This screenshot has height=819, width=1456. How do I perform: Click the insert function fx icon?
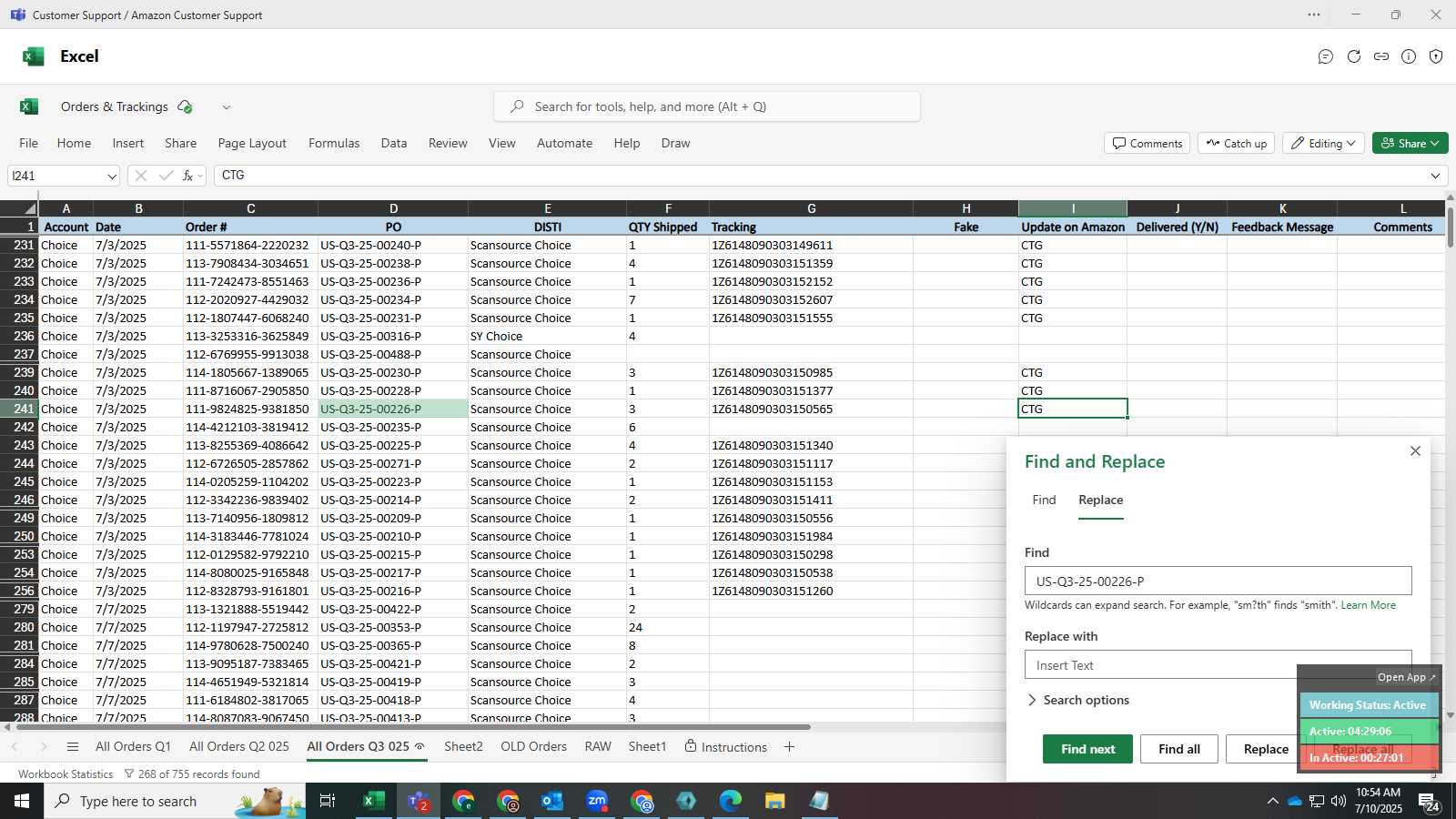[x=187, y=176]
